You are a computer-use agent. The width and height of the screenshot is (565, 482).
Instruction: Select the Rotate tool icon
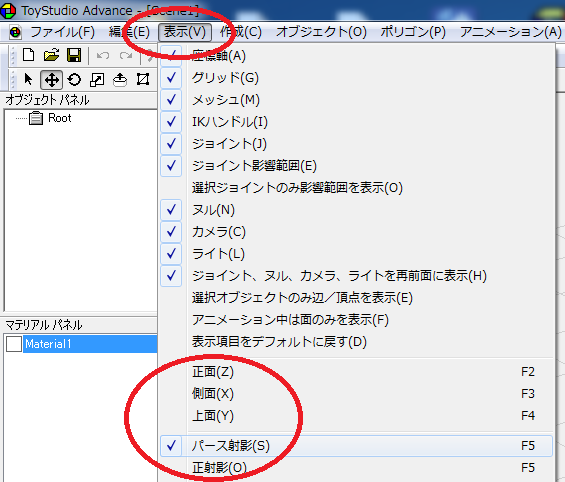click(x=74, y=80)
